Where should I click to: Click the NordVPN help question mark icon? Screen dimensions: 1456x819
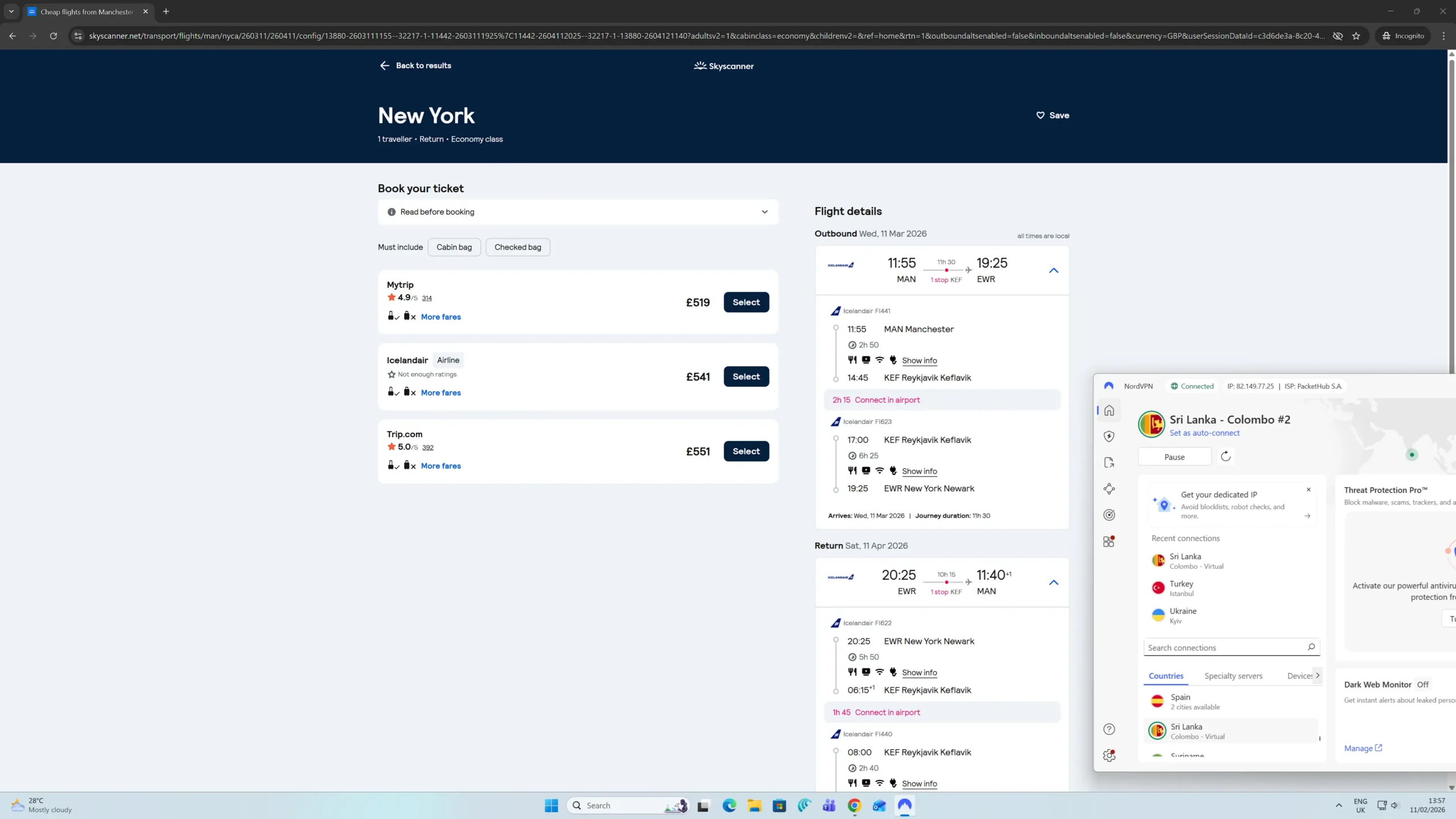pos(1109,729)
